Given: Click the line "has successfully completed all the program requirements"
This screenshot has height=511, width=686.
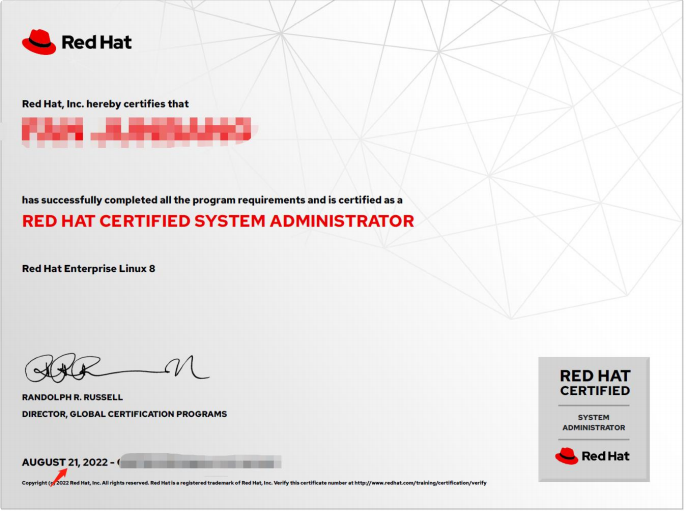Looking at the screenshot, I should [x=164, y=200].
